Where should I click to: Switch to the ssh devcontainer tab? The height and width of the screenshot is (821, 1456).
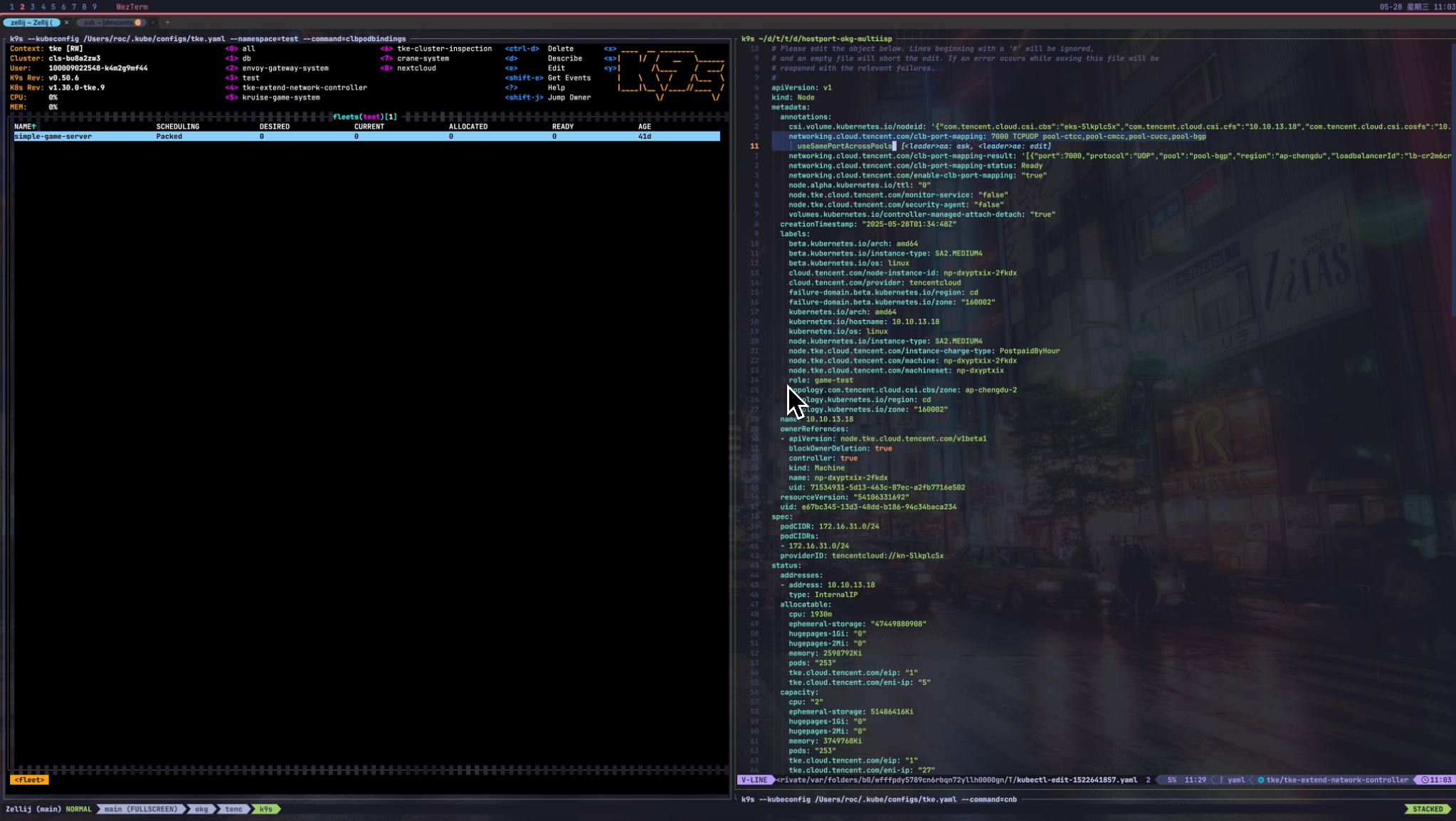108,22
